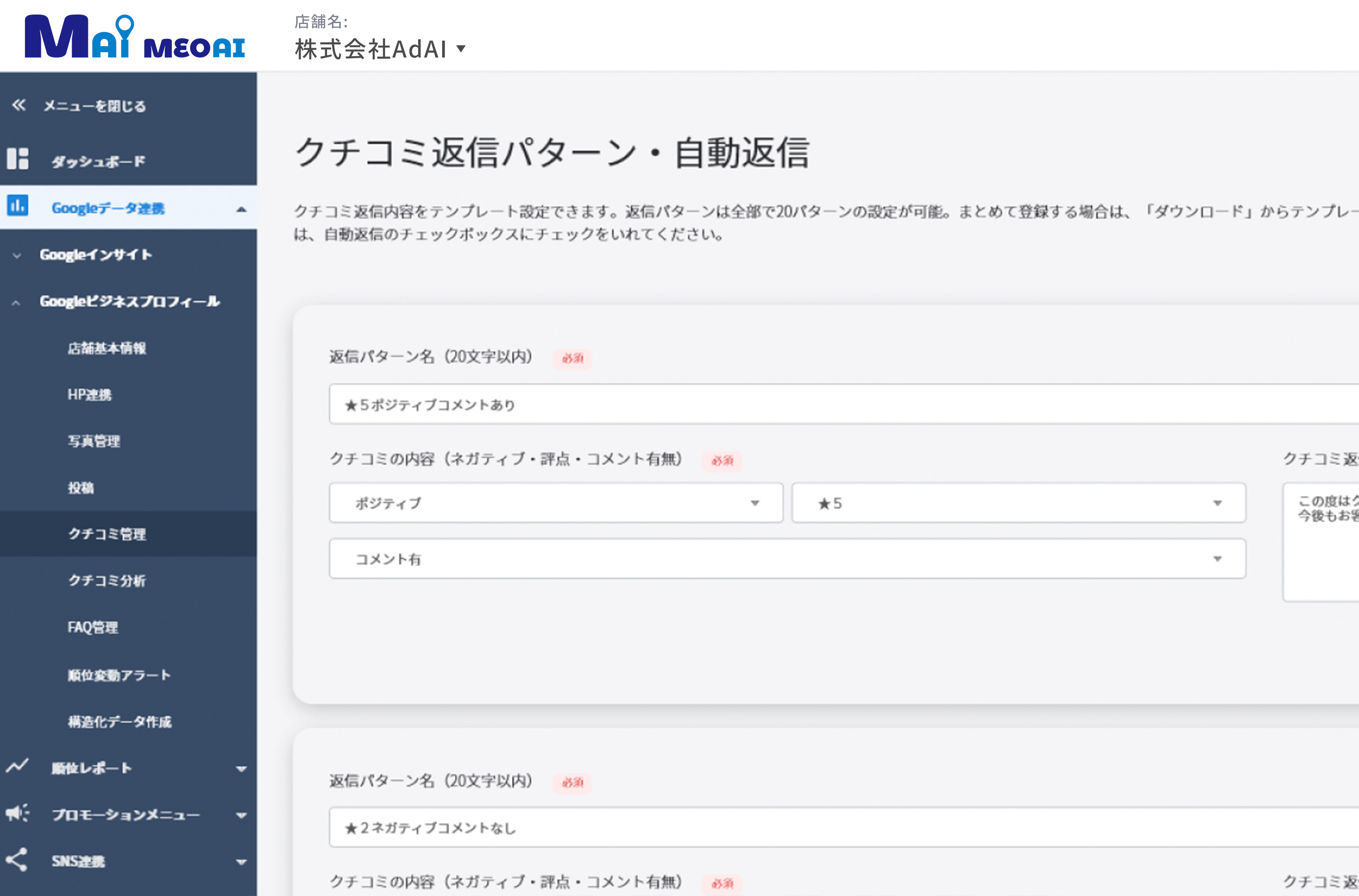Open the ★5 rating dropdown

[x=1018, y=503]
